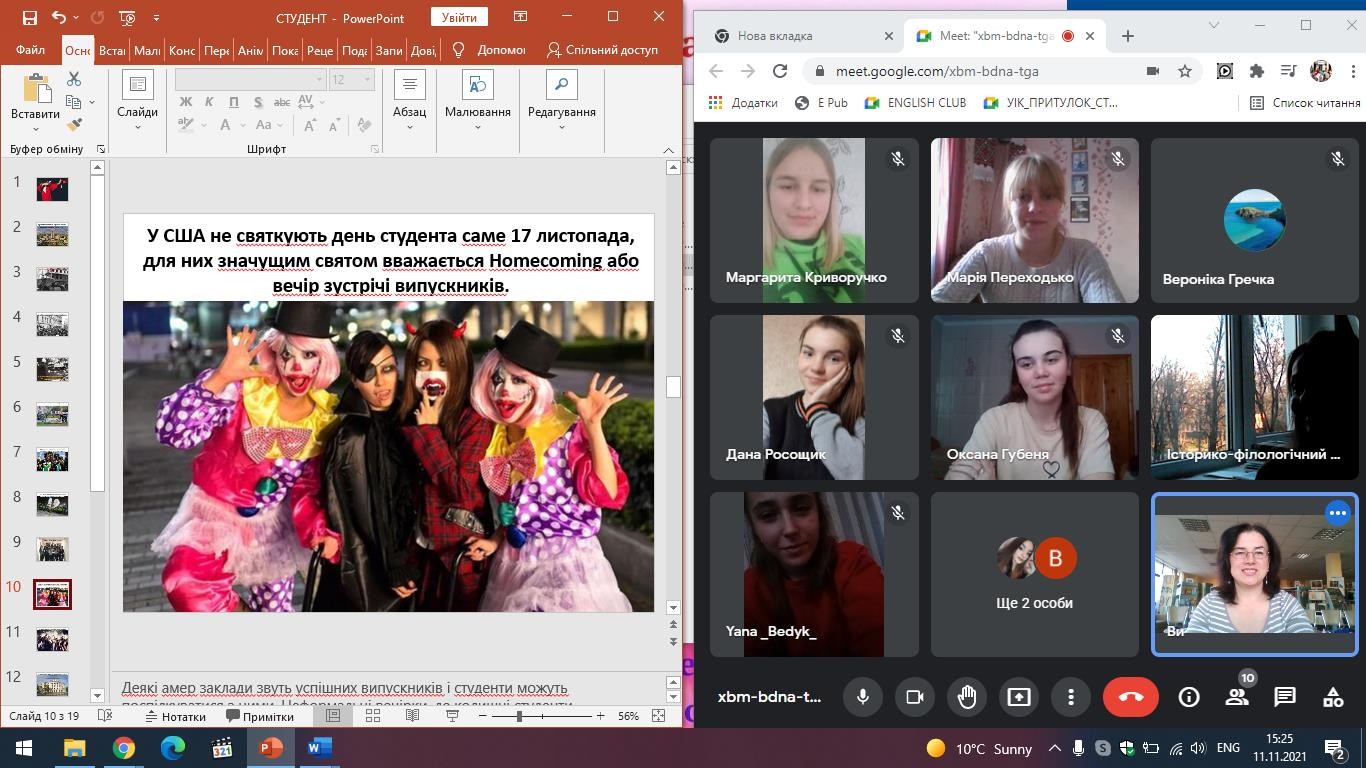Toggle Примітки comments pane
The width and height of the screenshot is (1366, 768).
pyautogui.click(x=258, y=716)
